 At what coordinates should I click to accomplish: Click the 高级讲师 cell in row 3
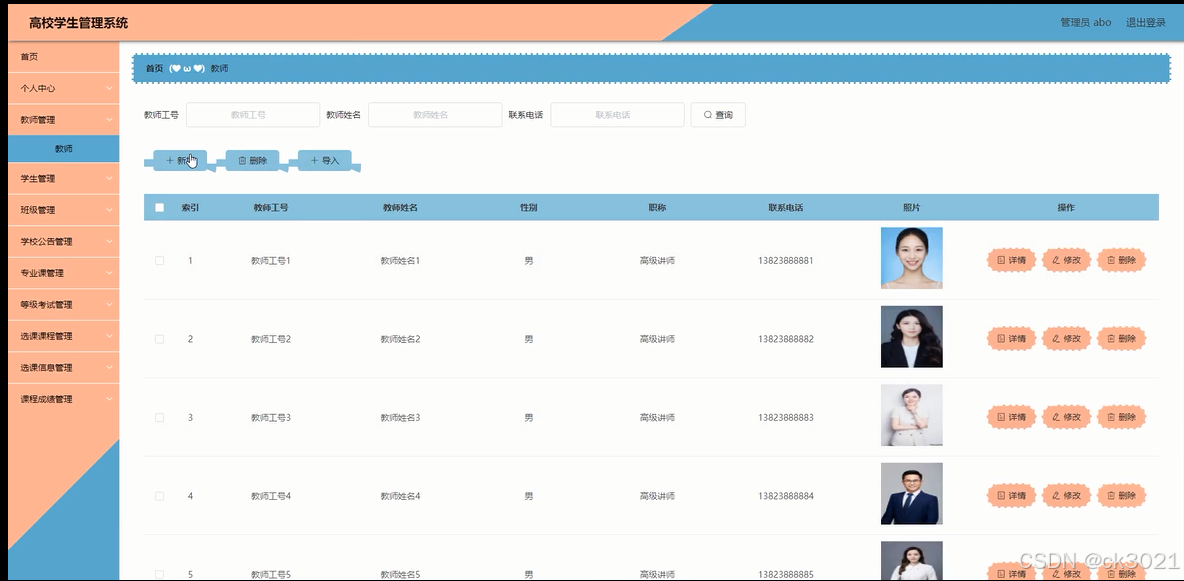click(x=657, y=418)
